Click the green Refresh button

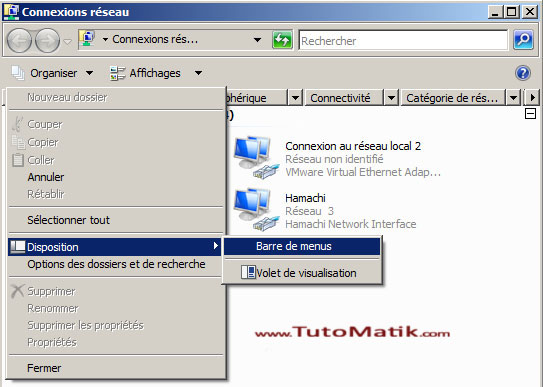point(282,40)
